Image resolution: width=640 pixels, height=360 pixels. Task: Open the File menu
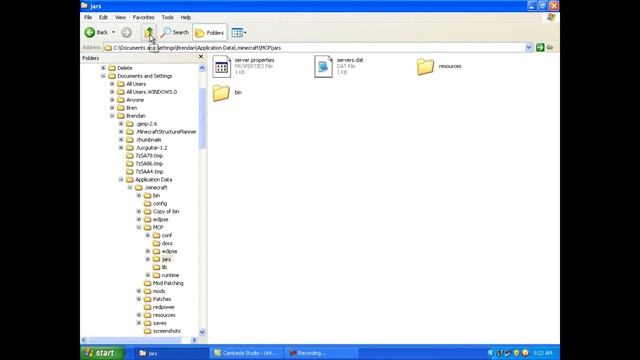88,18
